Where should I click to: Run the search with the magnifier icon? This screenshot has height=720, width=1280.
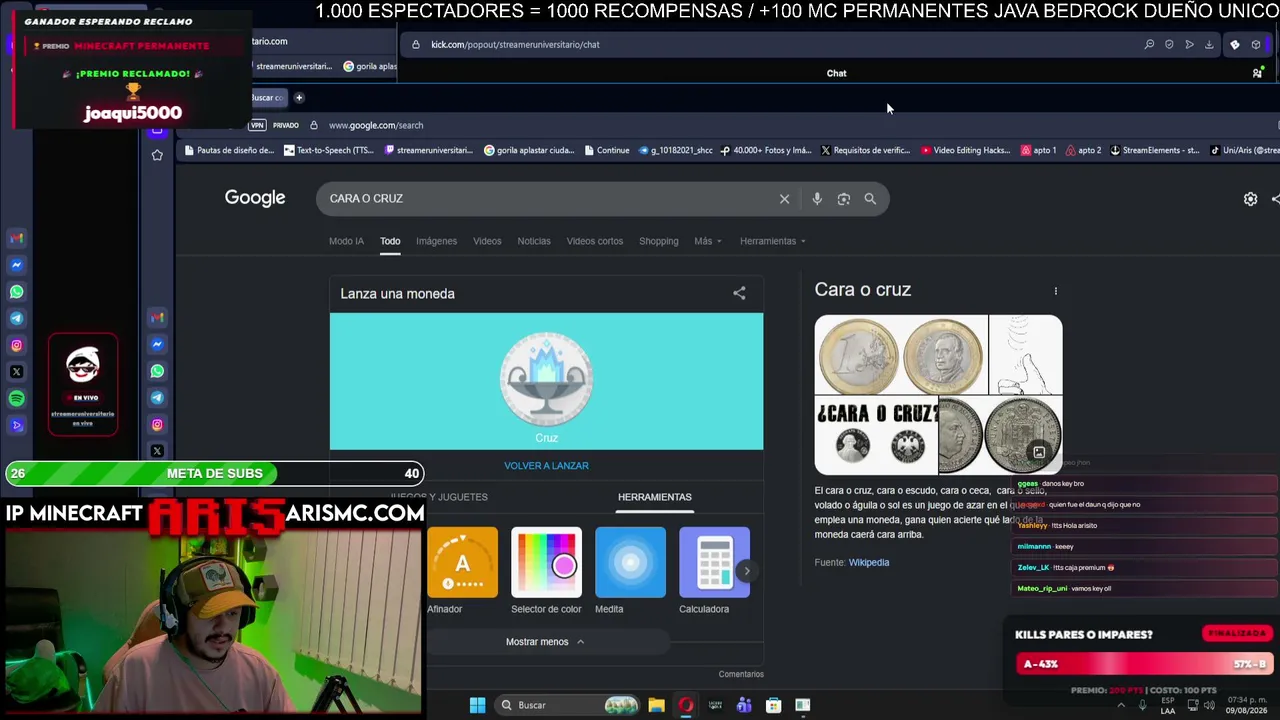870,199
